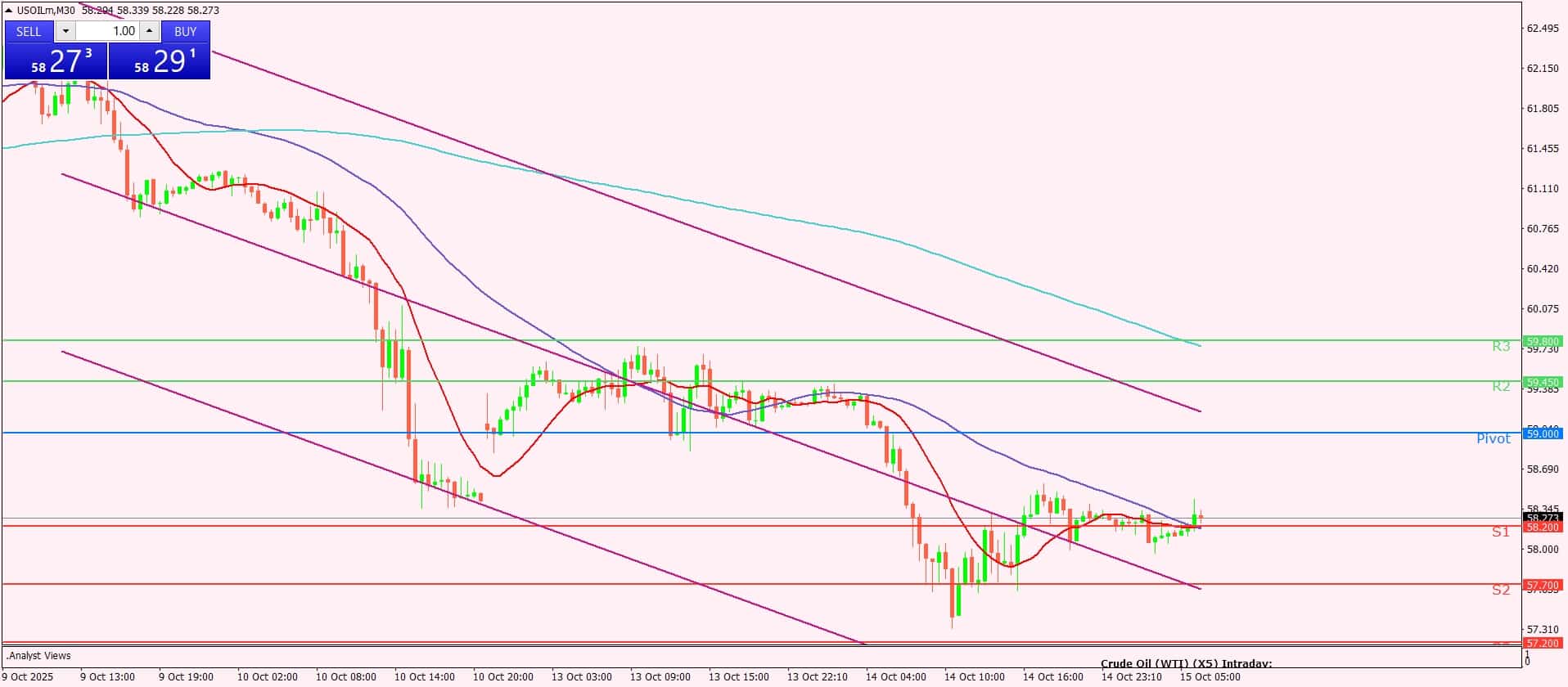Screen dimensions: 1568x687
Task: Click the 60.420 price scale label
Action: pos(1543,269)
